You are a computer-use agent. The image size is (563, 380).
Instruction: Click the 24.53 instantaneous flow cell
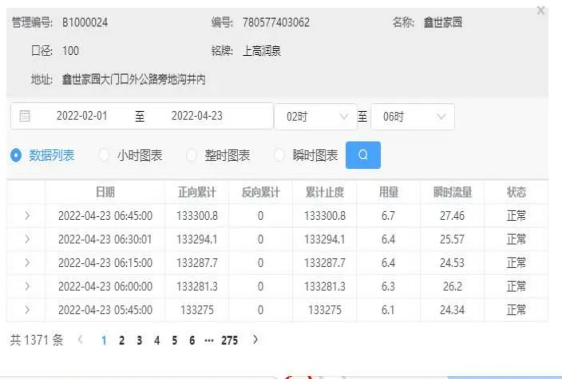coord(452,263)
